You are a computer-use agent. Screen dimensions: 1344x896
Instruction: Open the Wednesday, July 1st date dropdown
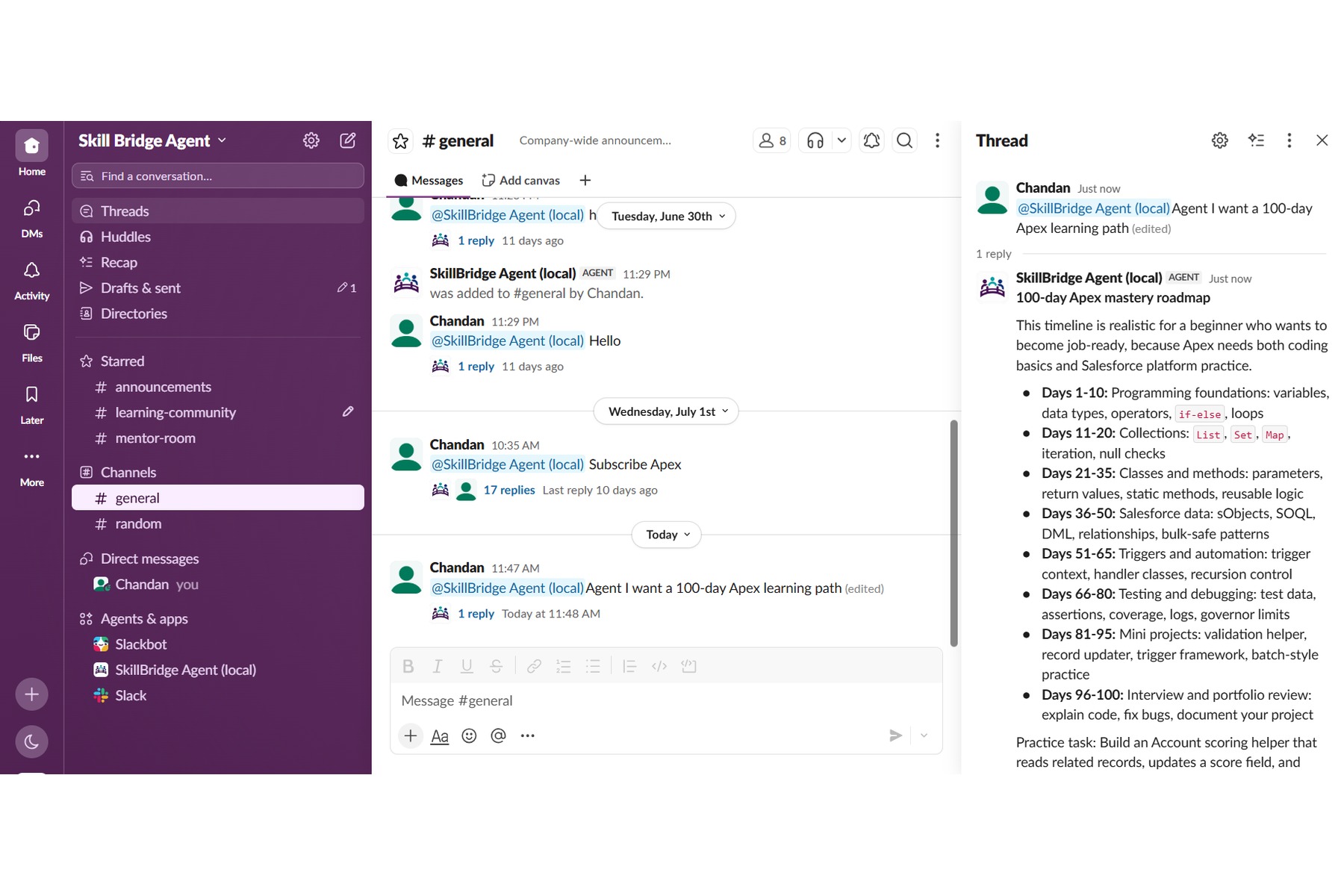pos(666,411)
